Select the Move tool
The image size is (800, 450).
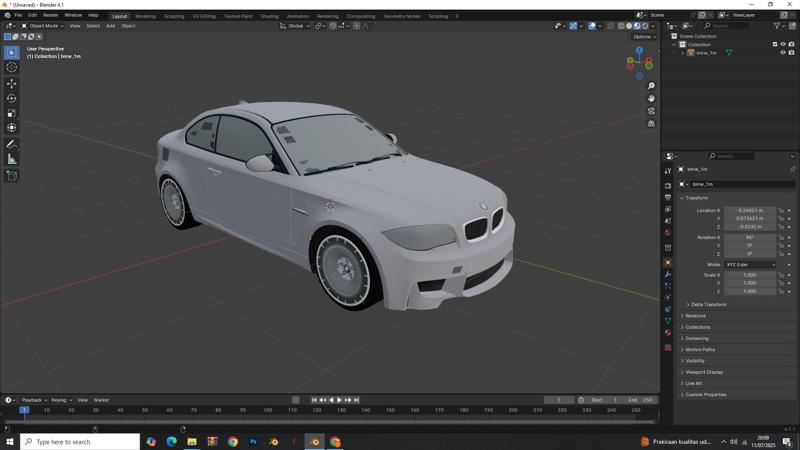point(12,83)
